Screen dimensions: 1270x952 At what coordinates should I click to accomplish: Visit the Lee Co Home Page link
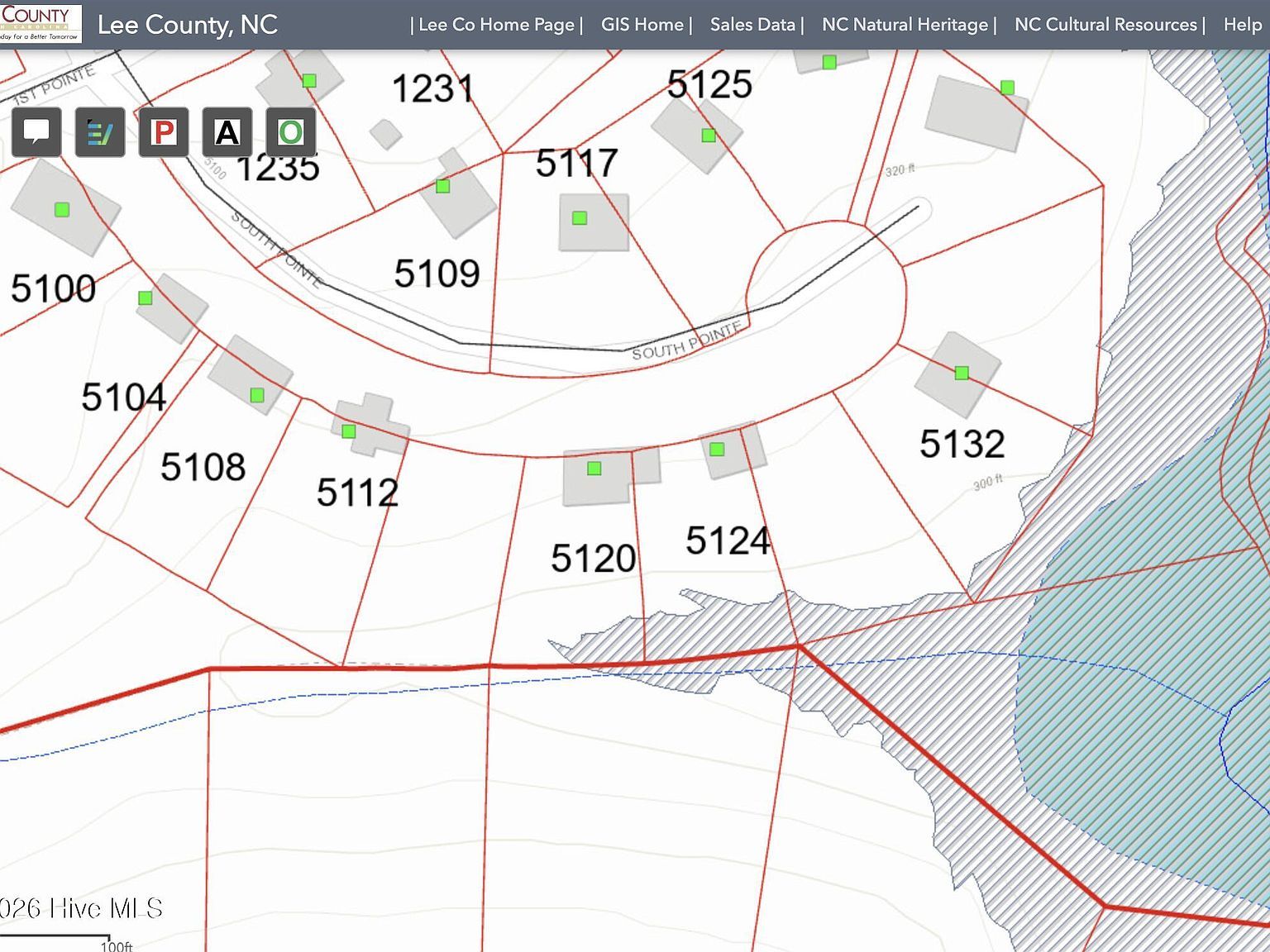496,24
